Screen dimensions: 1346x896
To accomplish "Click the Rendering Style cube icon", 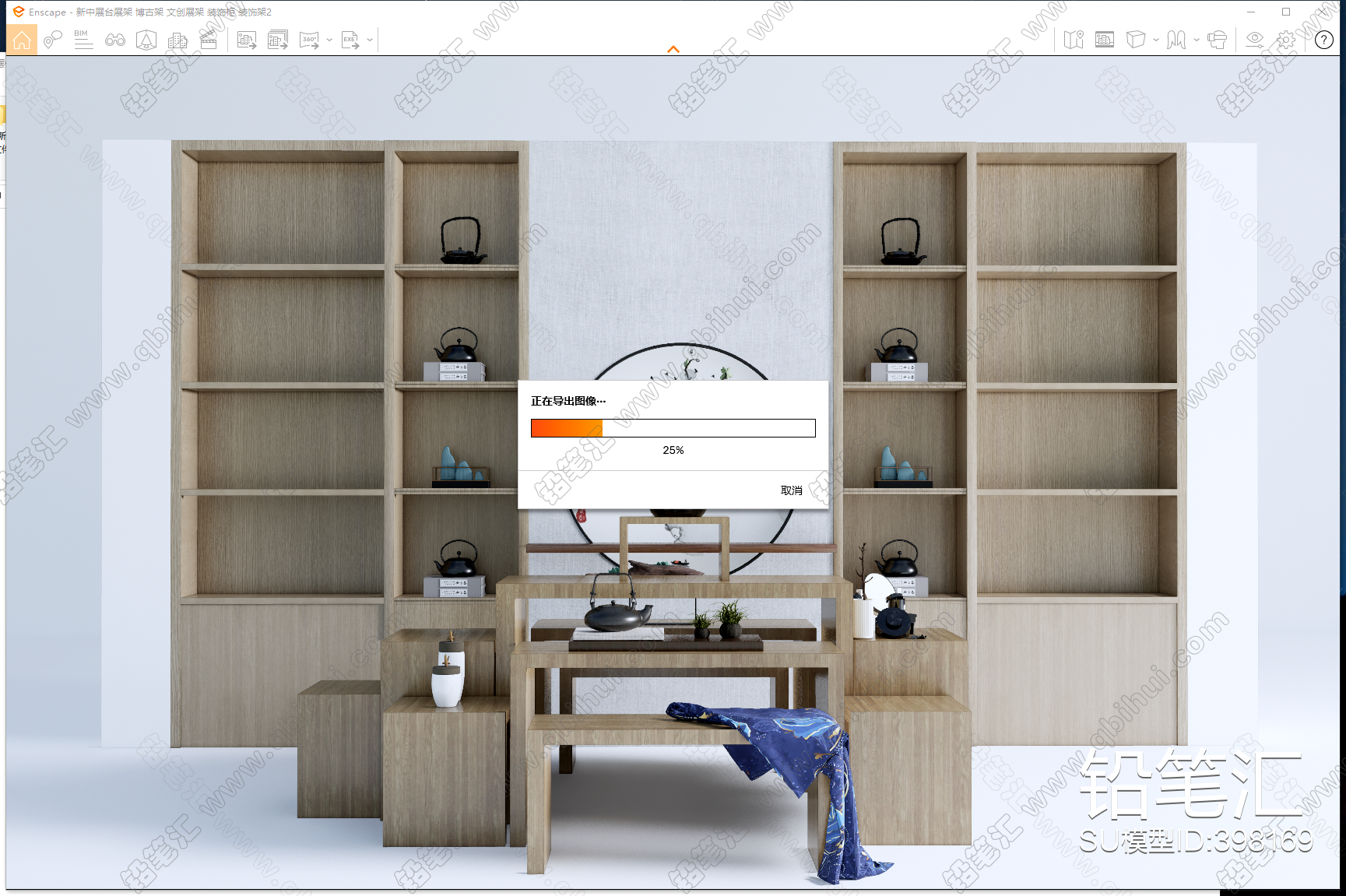I will click(x=1136, y=40).
